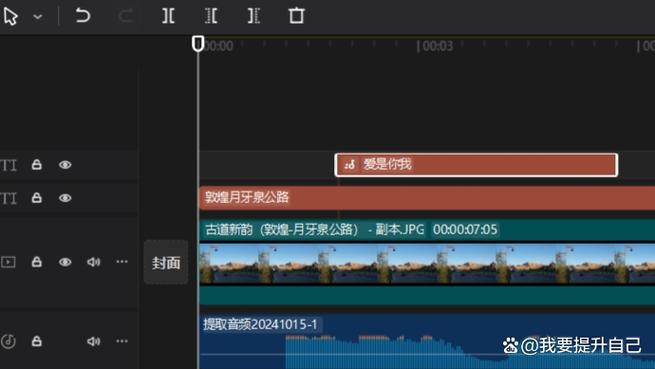Select the 提取音频20241015-1 audio clip
The image size is (655, 369).
coord(427,341)
